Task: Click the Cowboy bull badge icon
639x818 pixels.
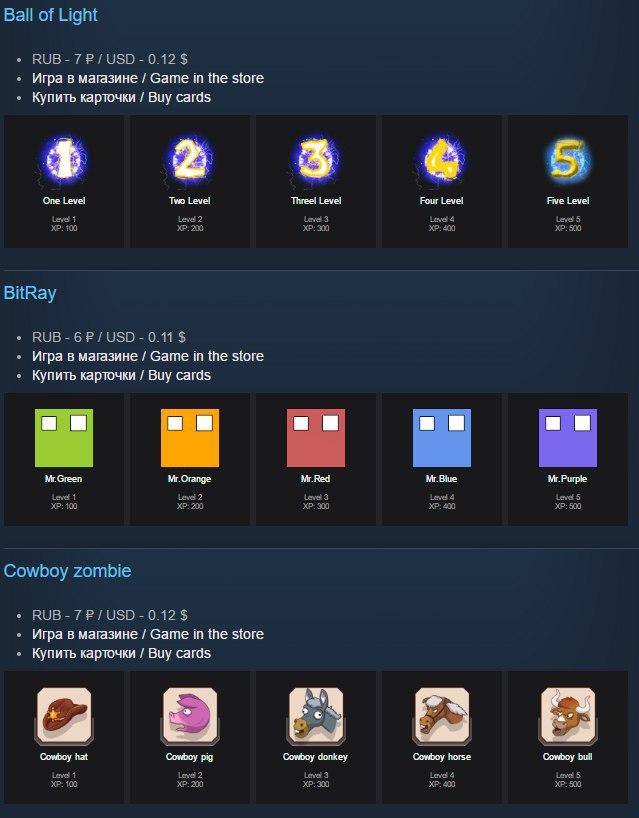Action: tap(568, 716)
